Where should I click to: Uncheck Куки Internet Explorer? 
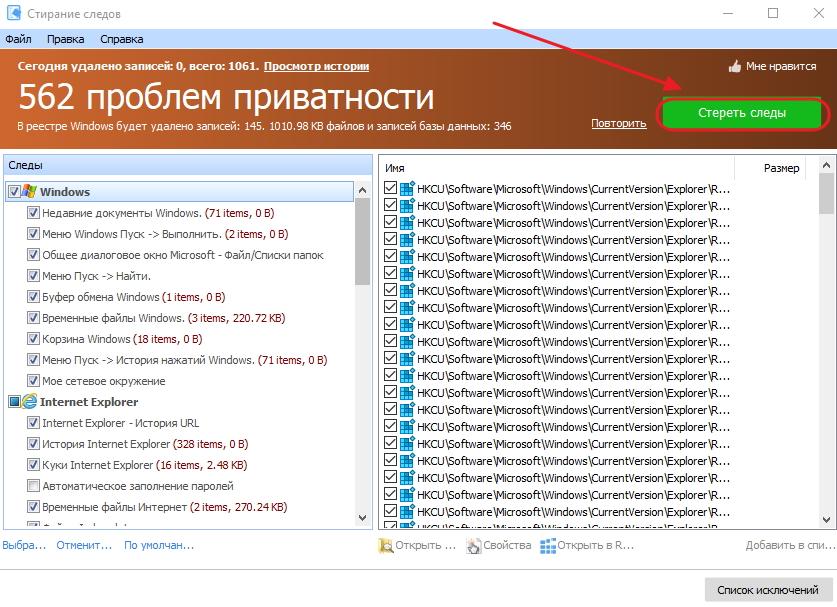(x=33, y=465)
